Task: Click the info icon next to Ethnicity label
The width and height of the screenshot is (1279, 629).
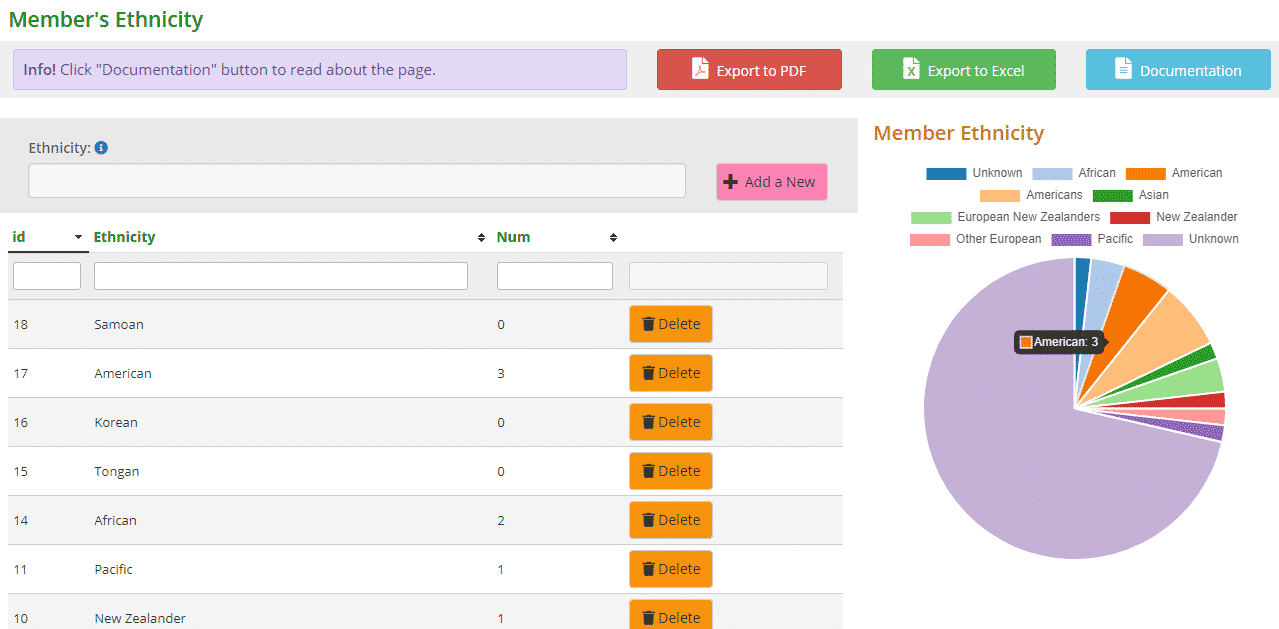Action: (x=101, y=148)
